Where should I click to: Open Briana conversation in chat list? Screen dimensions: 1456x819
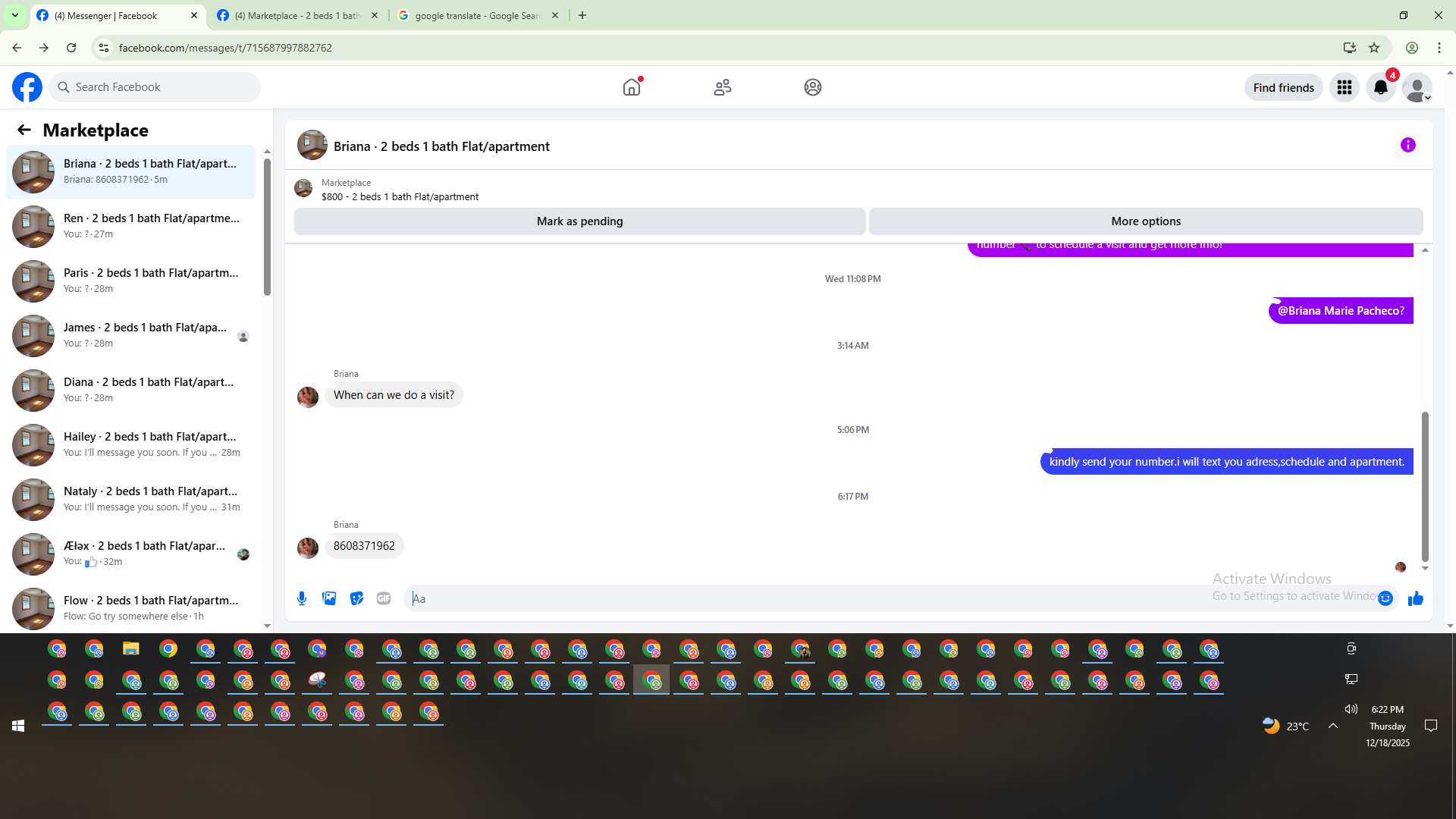coord(130,172)
